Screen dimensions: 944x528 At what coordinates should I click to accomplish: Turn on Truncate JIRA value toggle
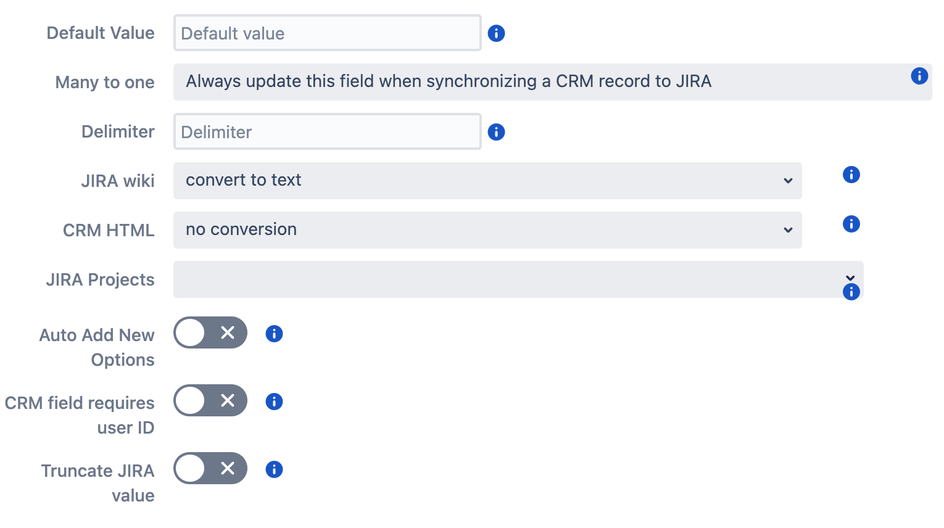point(210,468)
